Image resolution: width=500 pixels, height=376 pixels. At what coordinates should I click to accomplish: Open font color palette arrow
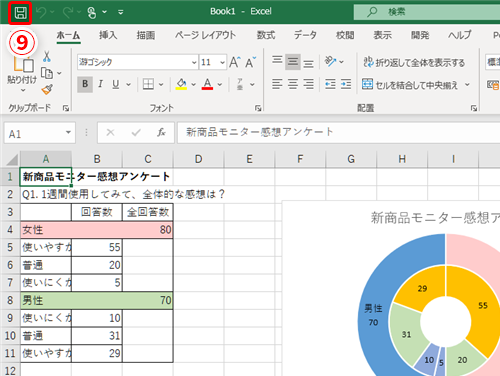[x=220, y=85]
